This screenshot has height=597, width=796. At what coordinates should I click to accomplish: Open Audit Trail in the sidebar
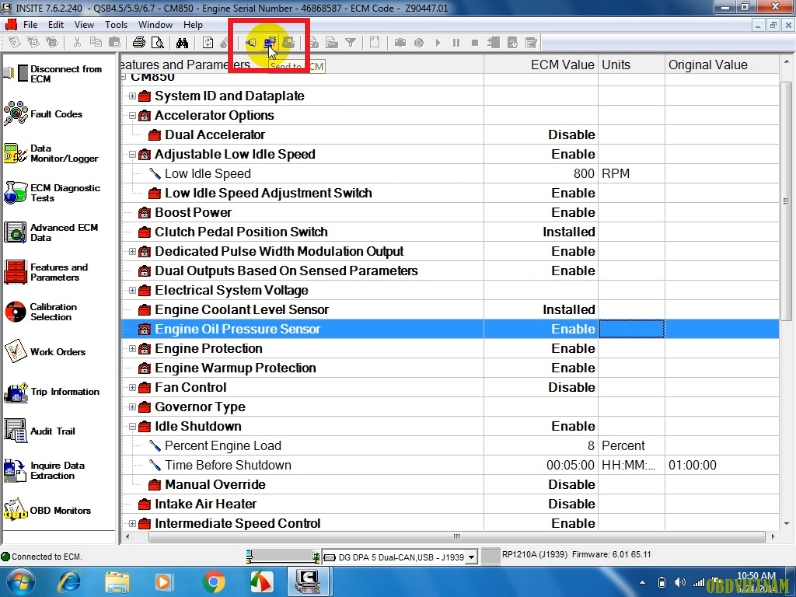pos(40,431)
